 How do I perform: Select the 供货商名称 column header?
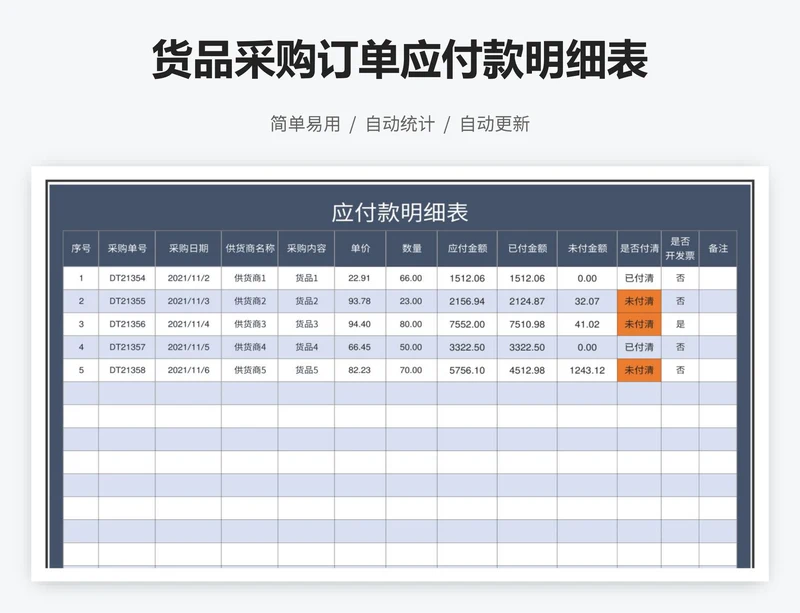pyautogui.click(x=250, y=248)
